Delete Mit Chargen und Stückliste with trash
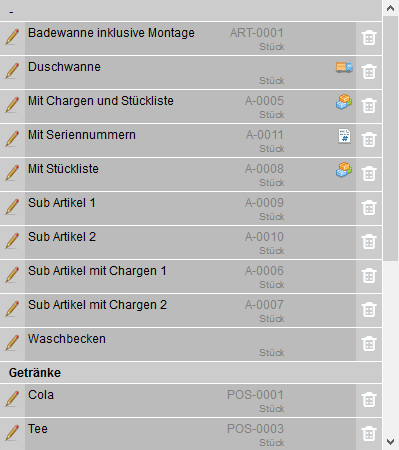Image resolution: width=399 pixels, height=450 pixels. click(x=369, y=105)
